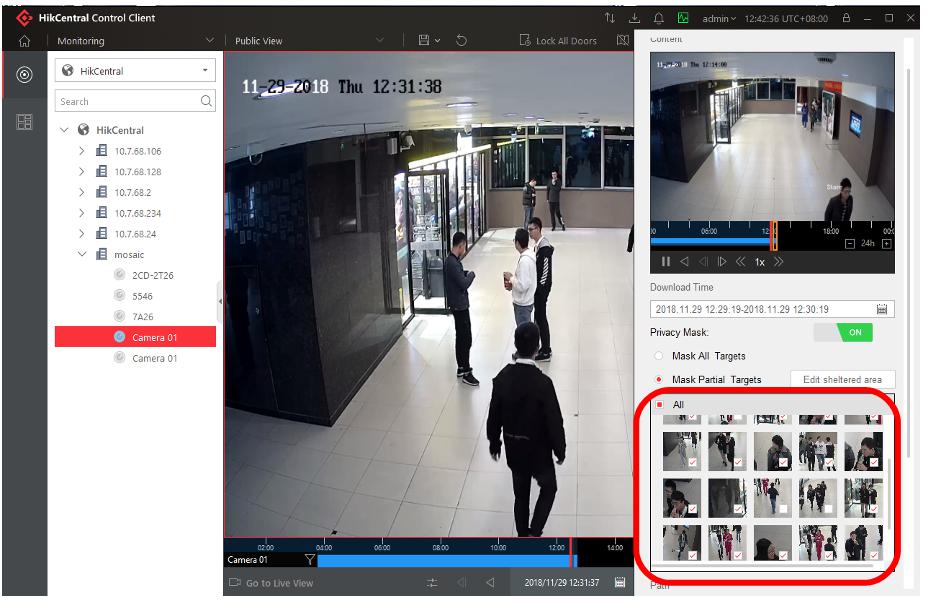The image size is (928, 604).
Task: Open the admin user menu
Action: 718,18
